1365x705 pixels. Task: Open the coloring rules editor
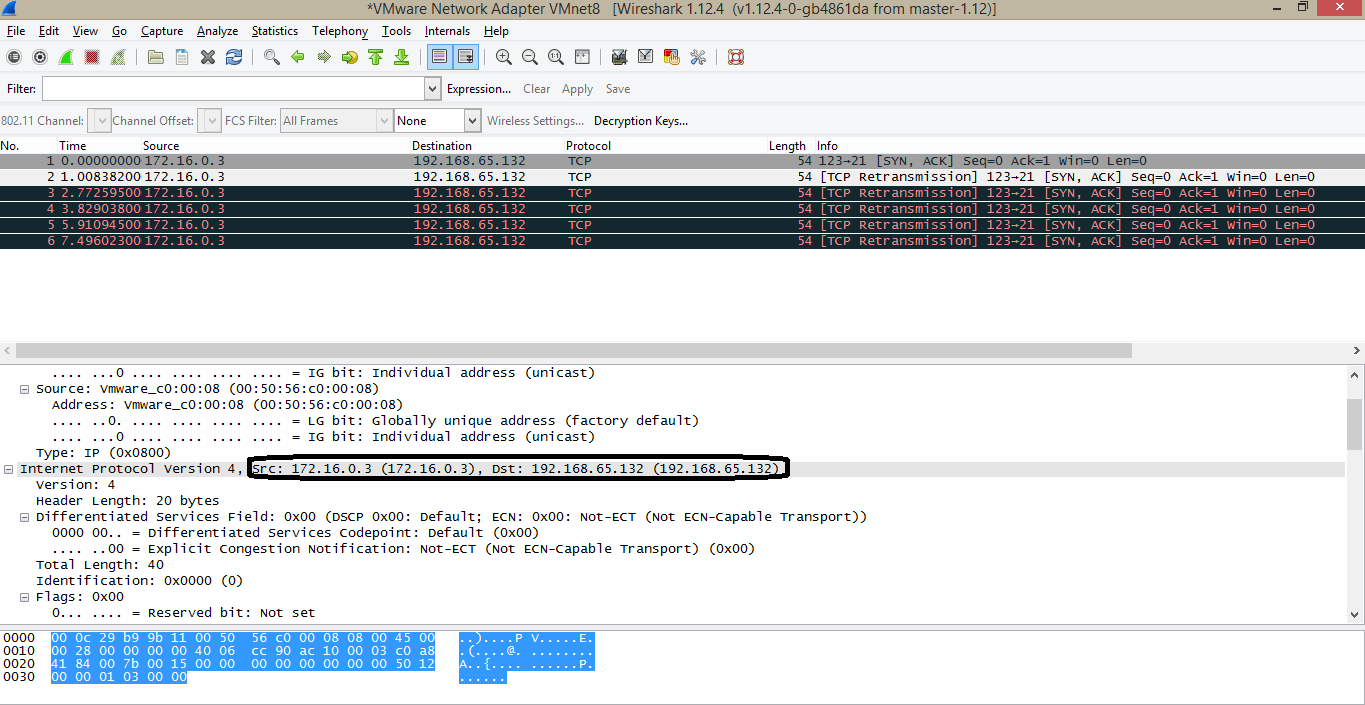(x=671, y=57)
